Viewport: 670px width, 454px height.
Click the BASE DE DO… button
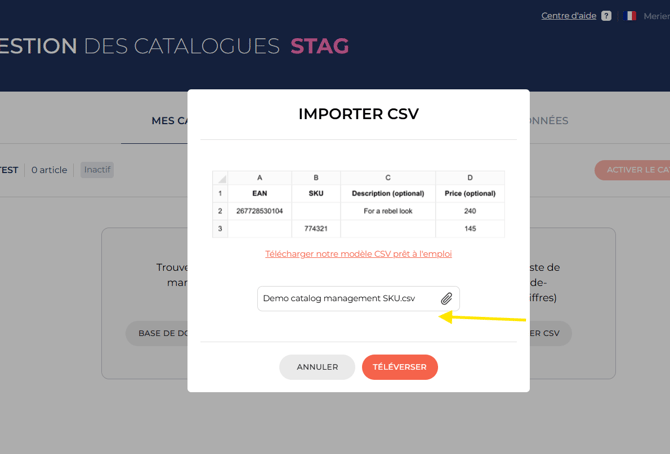coord(157,333)
